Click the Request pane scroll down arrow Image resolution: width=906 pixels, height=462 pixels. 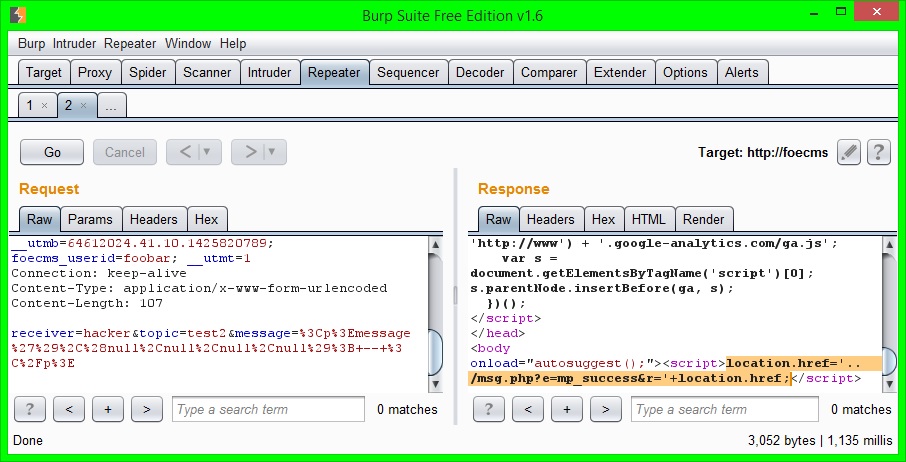pos(436,383)
